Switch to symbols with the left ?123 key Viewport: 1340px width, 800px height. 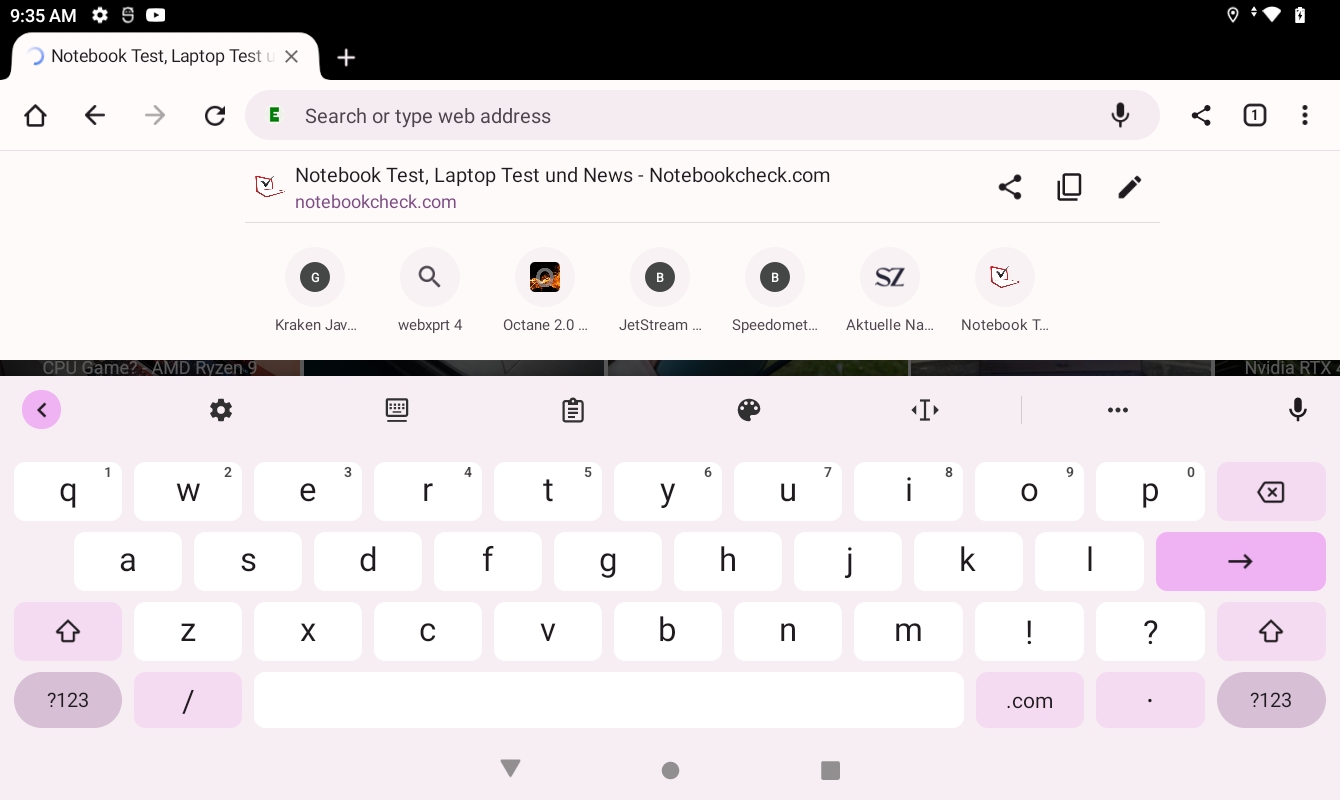point(68,700)
